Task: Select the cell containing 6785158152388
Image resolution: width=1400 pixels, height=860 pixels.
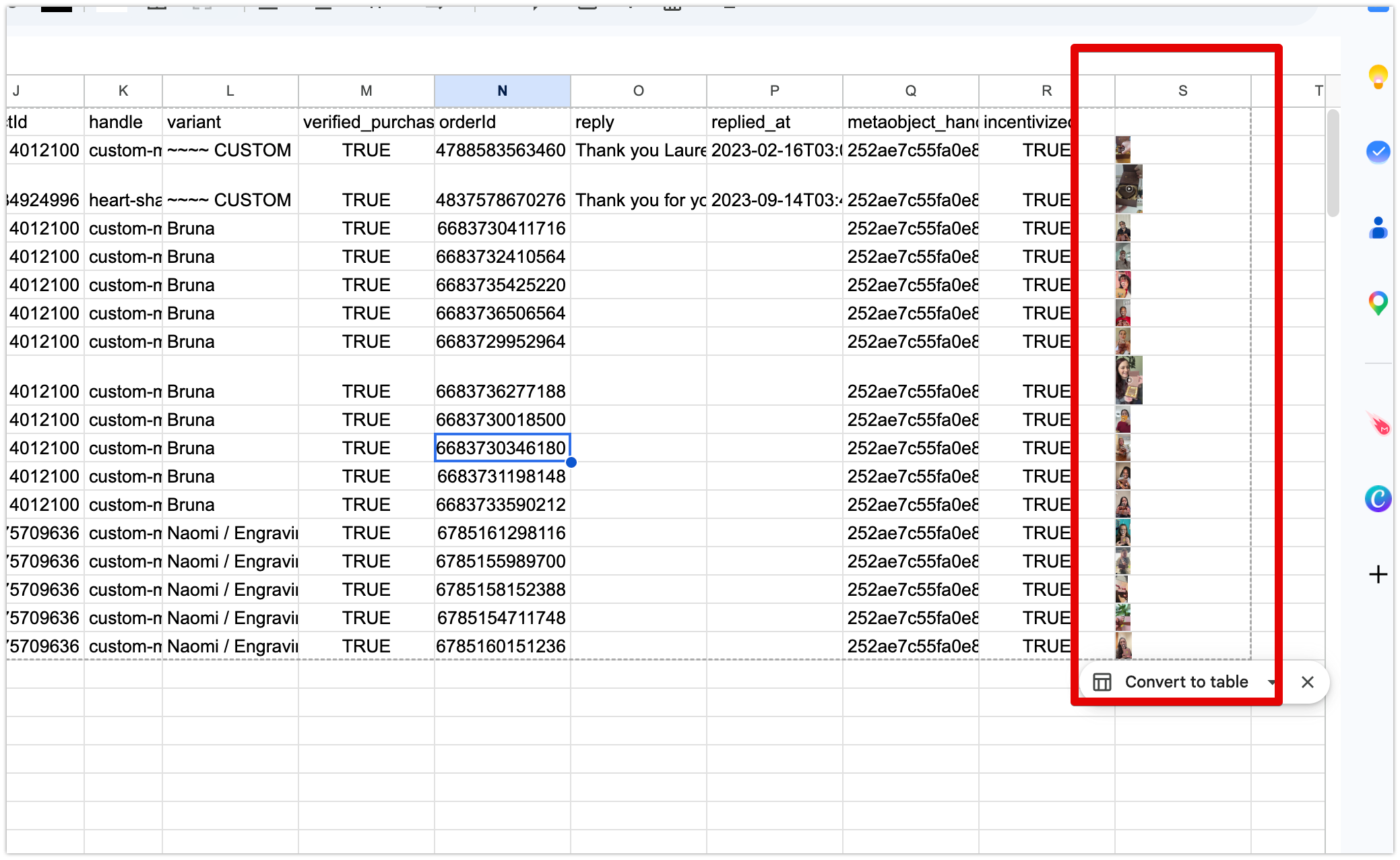Action: pyautogui.click(x=502, y=590)
